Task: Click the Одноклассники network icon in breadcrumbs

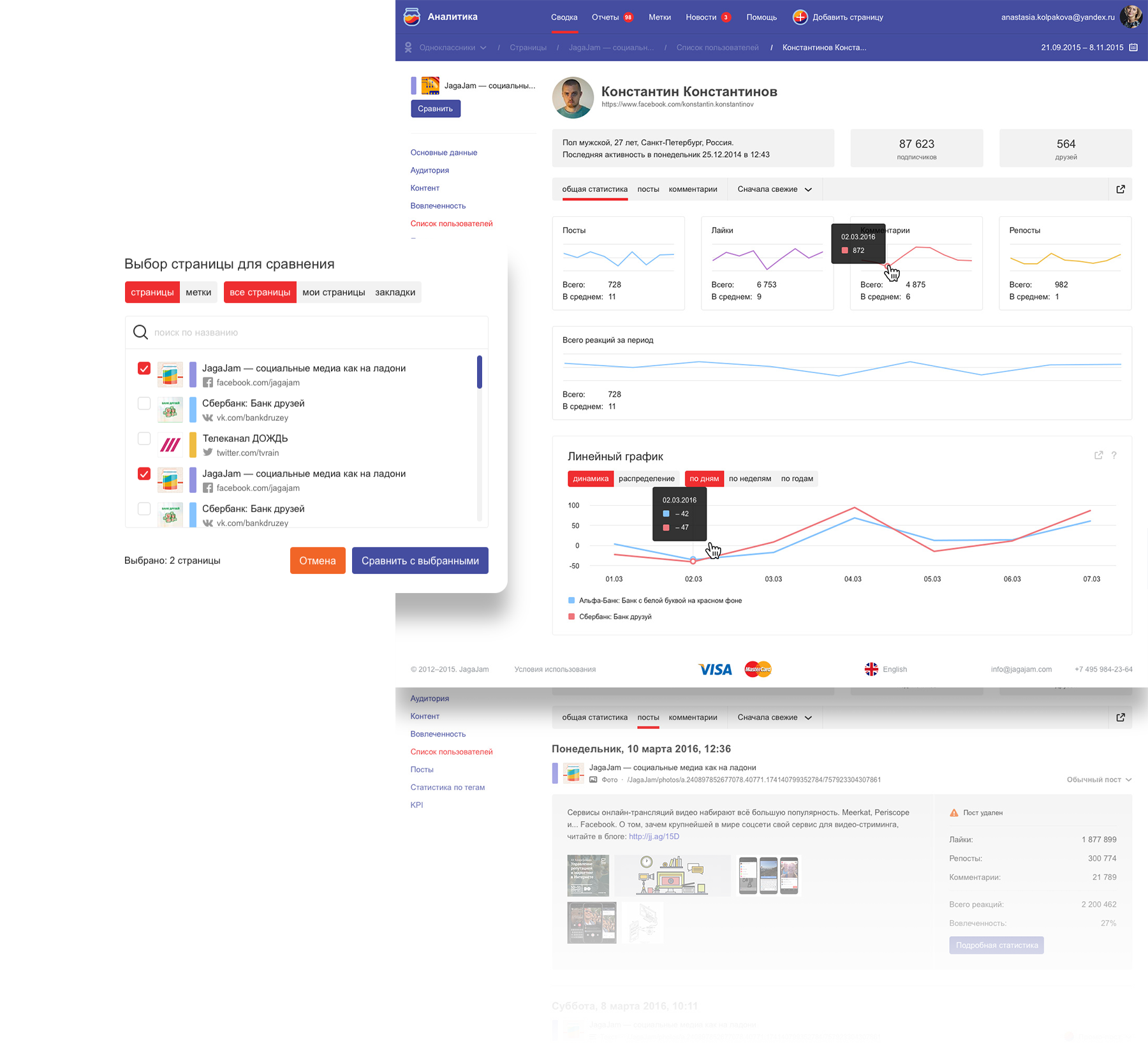Action: 408,47
